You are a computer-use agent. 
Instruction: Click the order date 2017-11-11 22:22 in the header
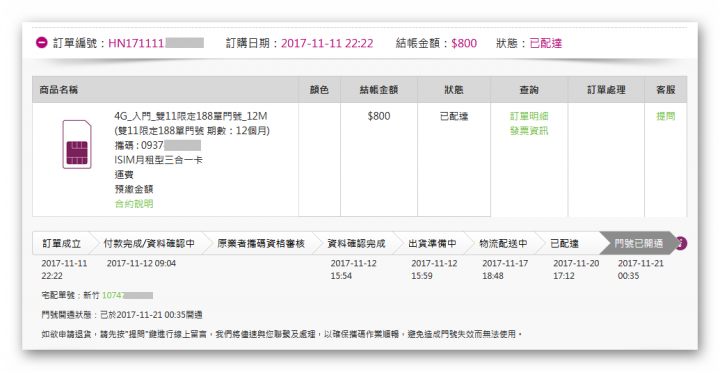(327, 43)
